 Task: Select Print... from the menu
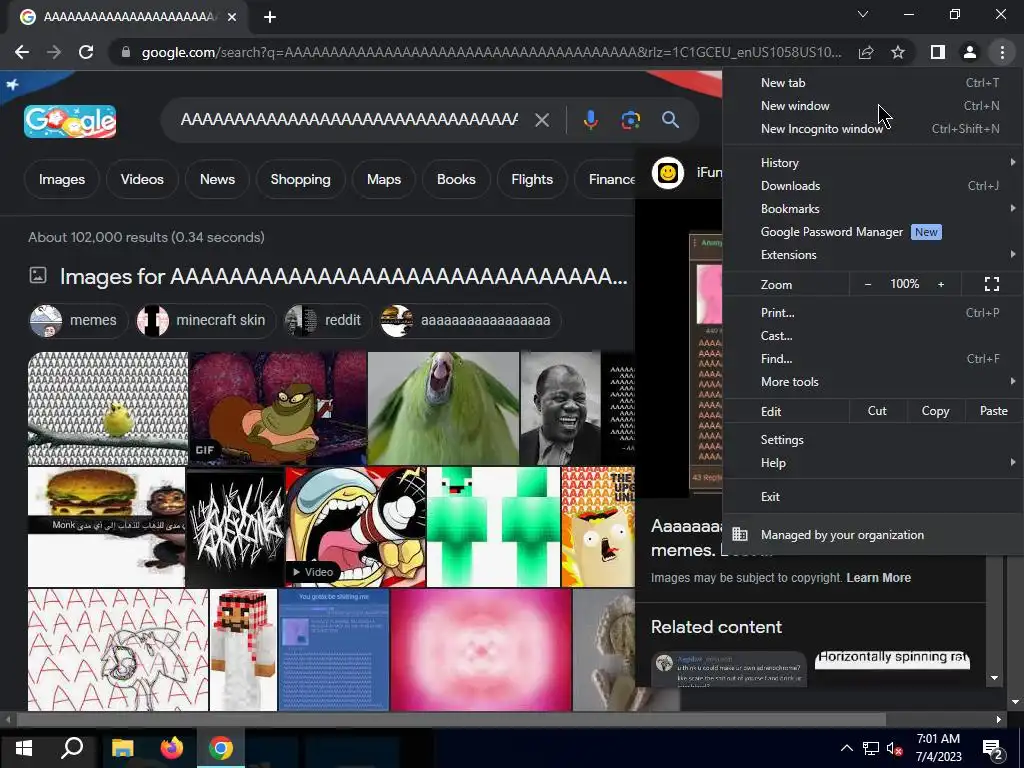pyautogui.click(x=872, y=313)
